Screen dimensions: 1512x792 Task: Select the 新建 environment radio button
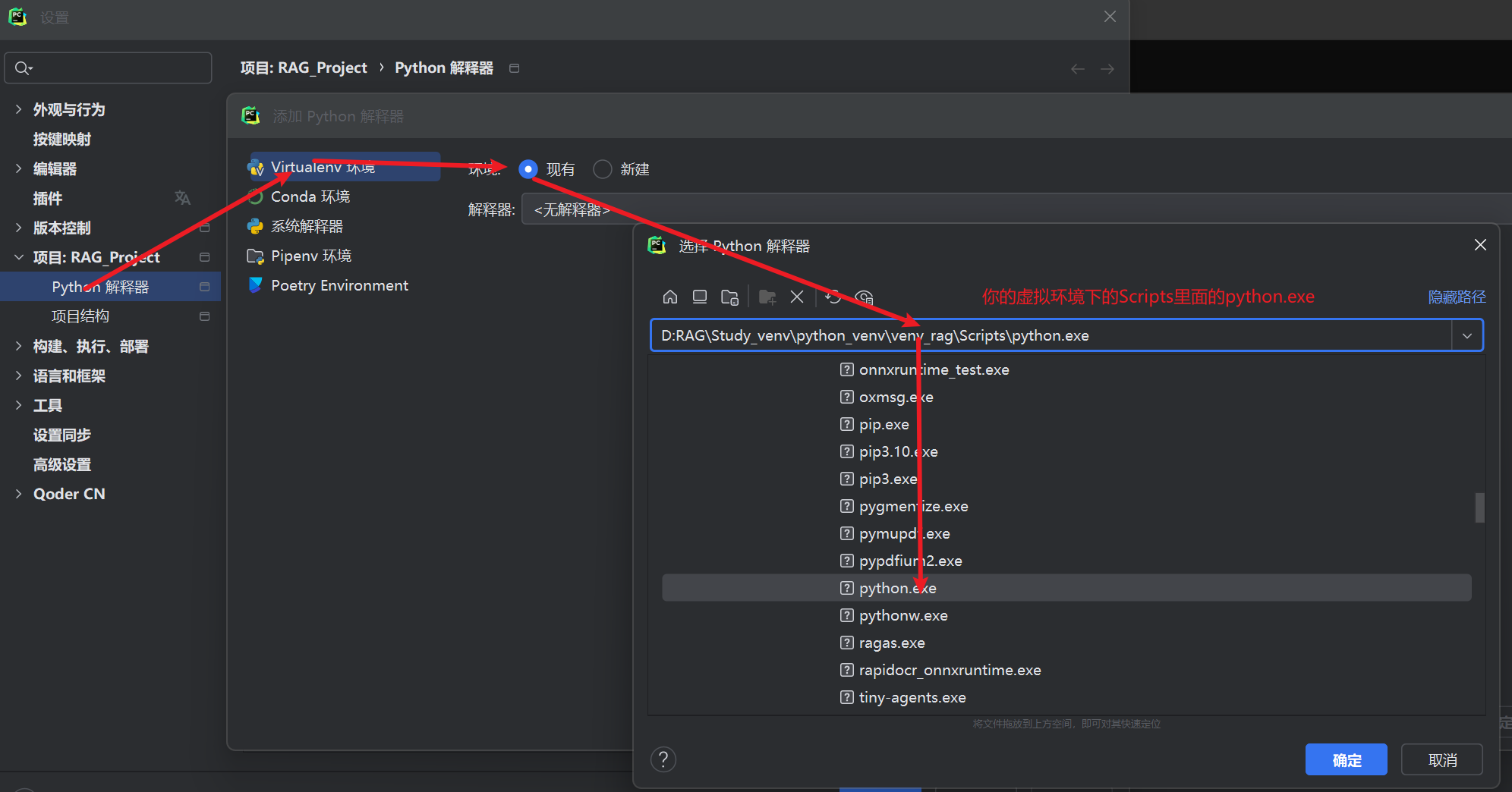[x=603, y=169]
